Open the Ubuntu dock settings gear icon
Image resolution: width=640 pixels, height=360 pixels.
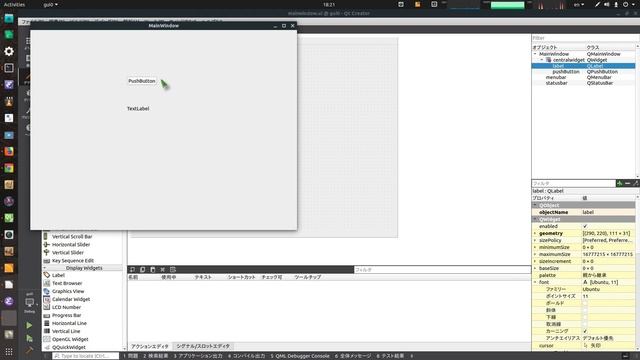[9, 51]
